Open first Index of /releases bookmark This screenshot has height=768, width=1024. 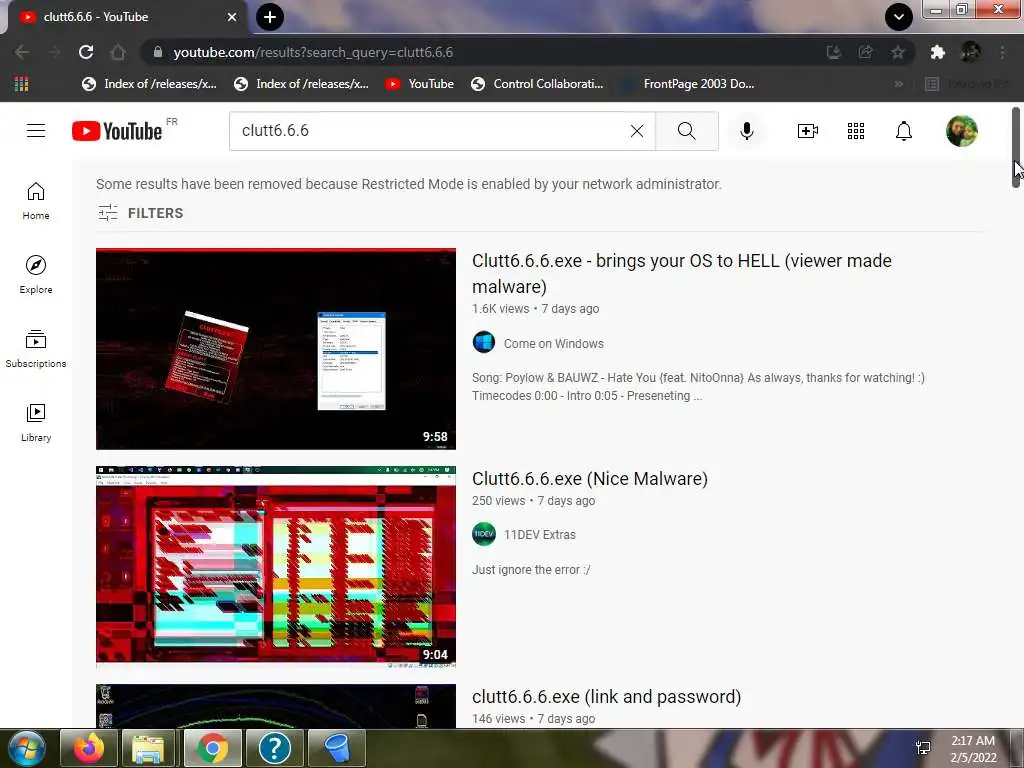click(x=150, y=84)
